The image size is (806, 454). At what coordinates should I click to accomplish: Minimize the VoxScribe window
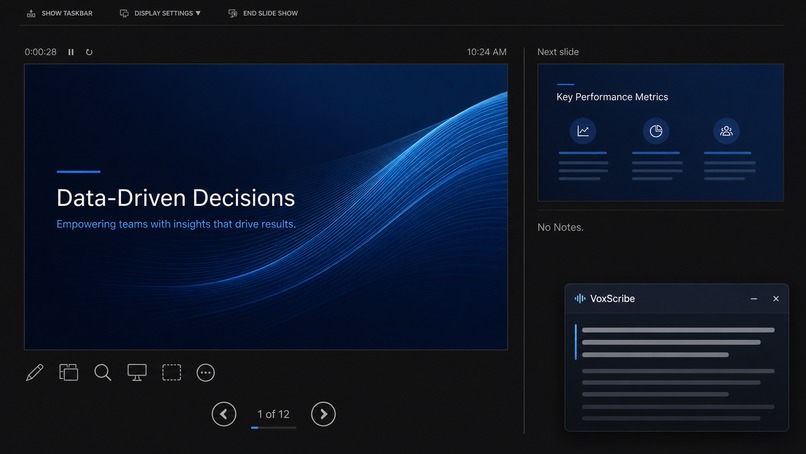754,299
